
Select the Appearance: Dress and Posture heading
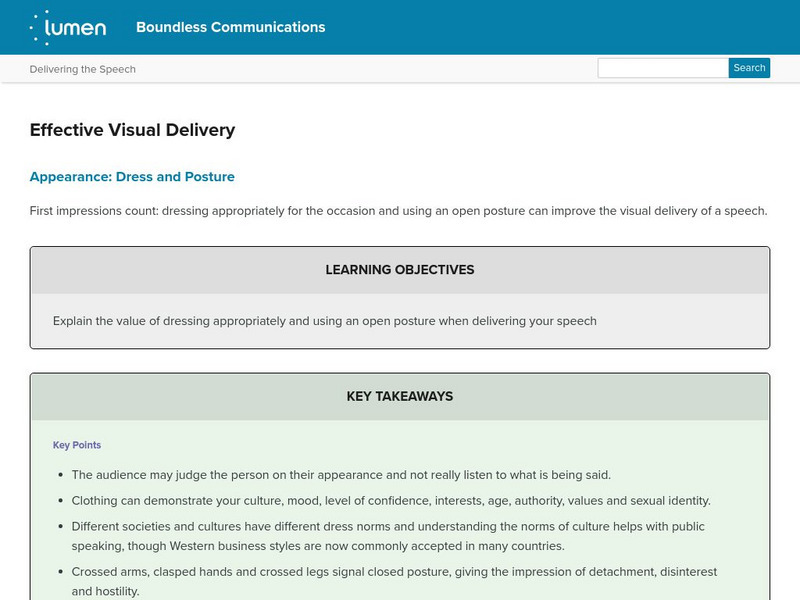132,177
